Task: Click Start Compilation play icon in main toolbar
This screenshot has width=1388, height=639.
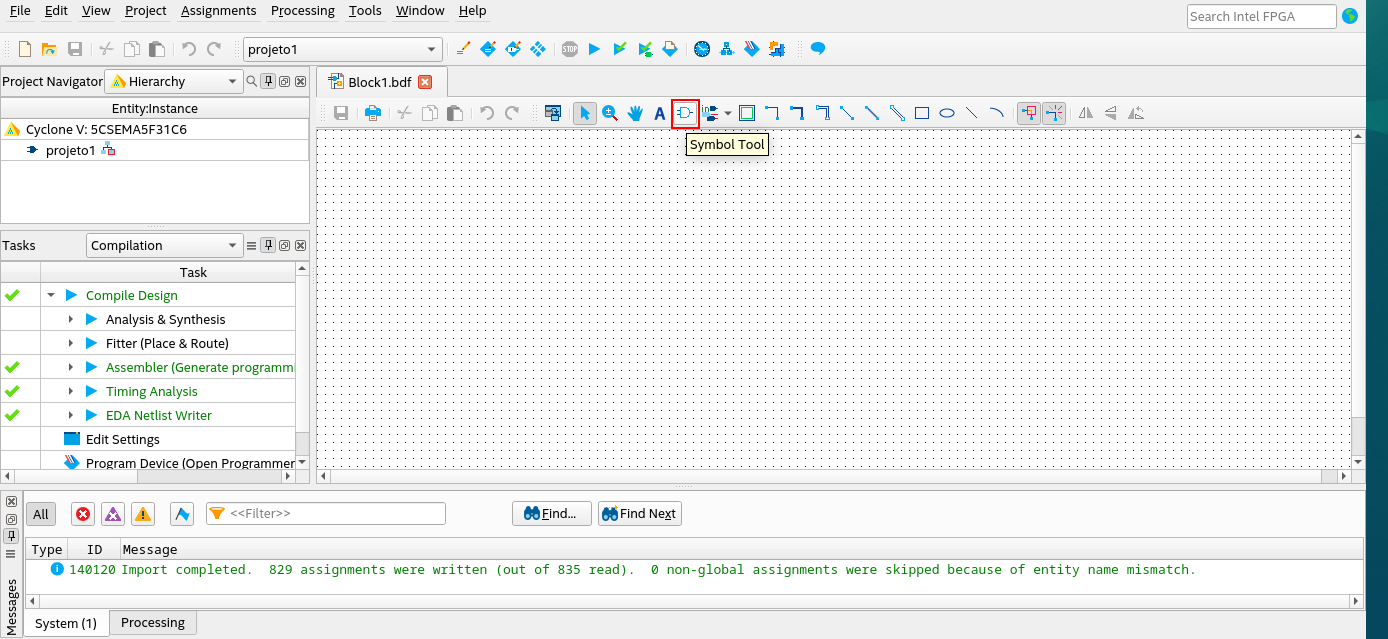Action: pyautogui.click(x=595, y=49)
